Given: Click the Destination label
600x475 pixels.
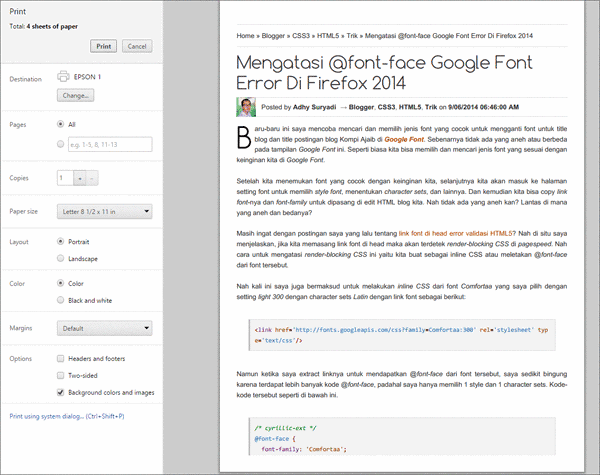Looking at the screenshot, I should (25, 79).
